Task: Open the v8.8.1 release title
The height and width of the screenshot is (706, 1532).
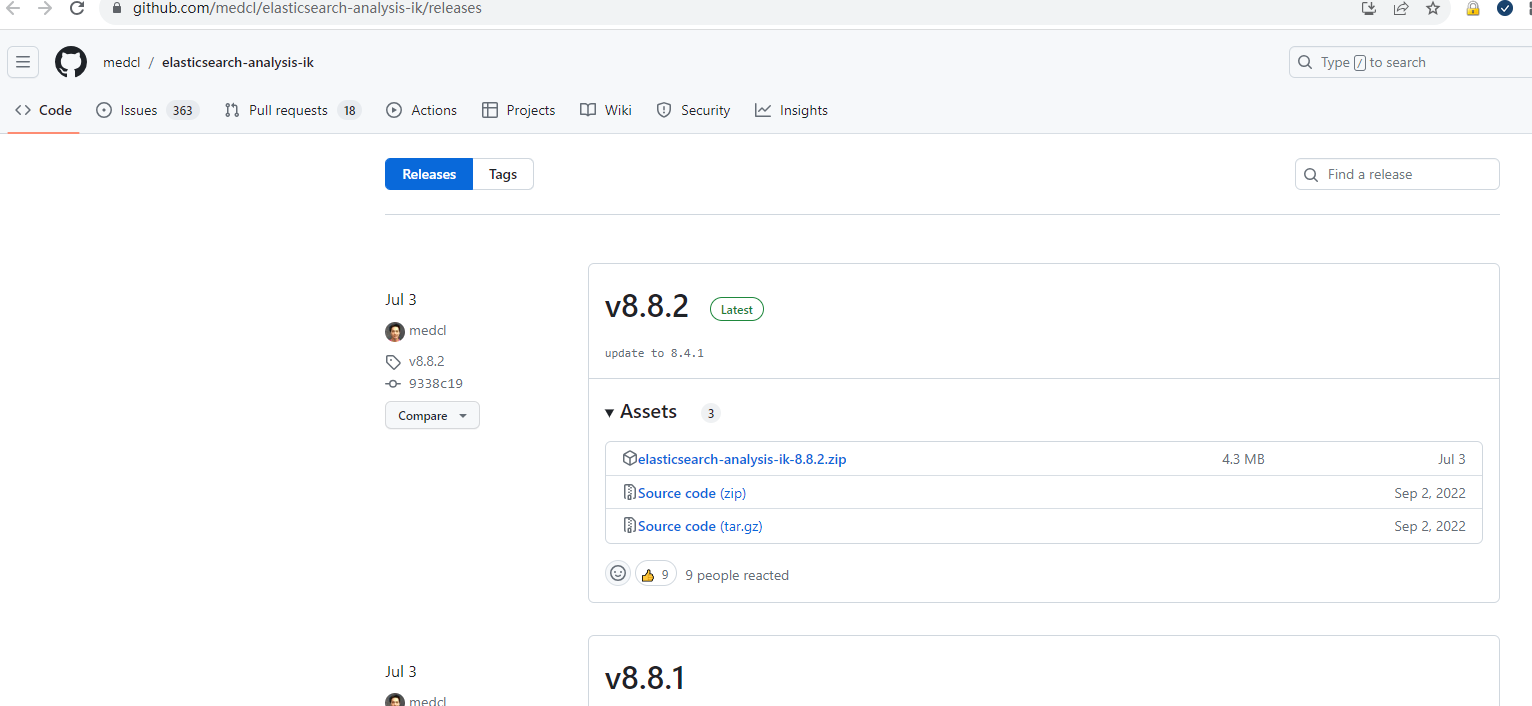Action: click(645, 678)
